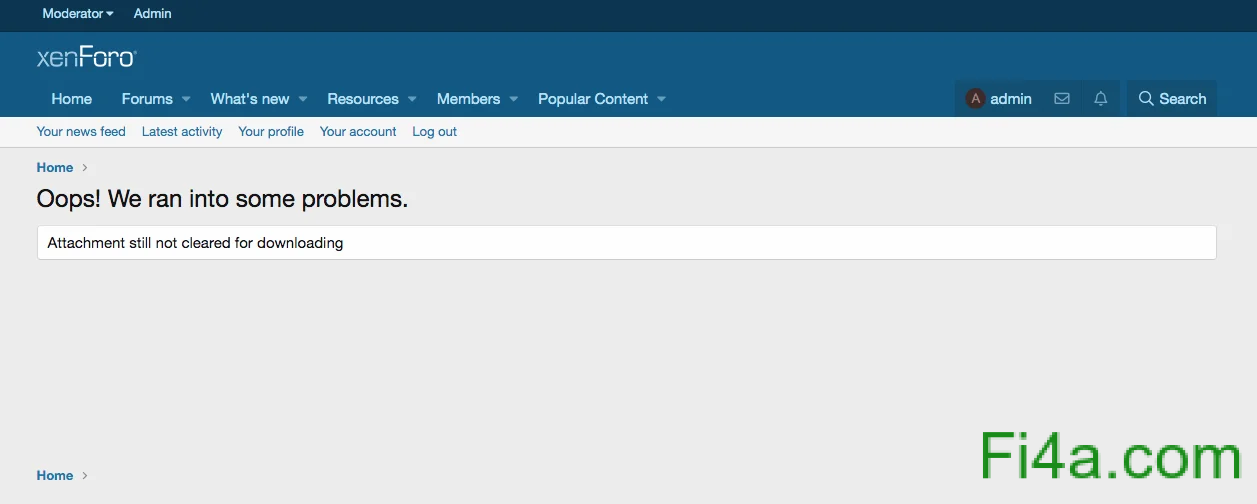This screenshot has width=1257, height=504.
Task: Expand the Members dropdown arrow
Action: pyautogui.click(x=514, y=99)
